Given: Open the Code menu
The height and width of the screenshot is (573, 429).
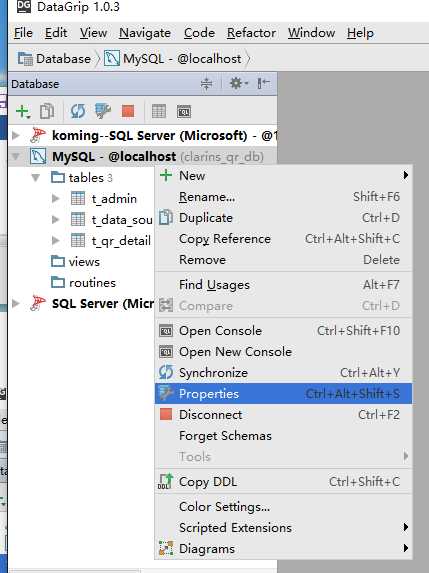Looking at the screenshot, I should [199, 33].
